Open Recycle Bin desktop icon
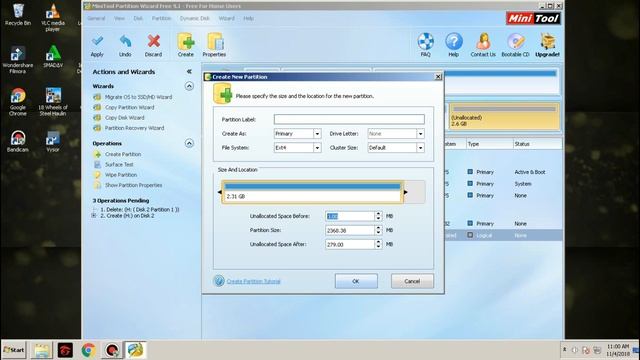 click(x=18, y=15)
